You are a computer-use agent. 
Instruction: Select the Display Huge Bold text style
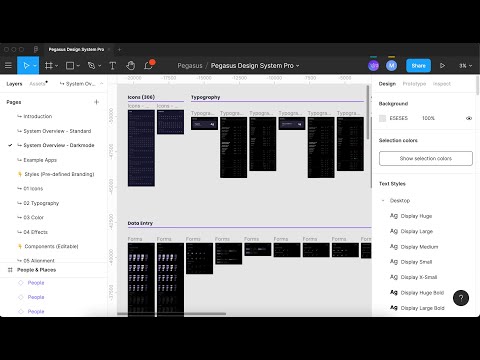[x=422, y=293]
